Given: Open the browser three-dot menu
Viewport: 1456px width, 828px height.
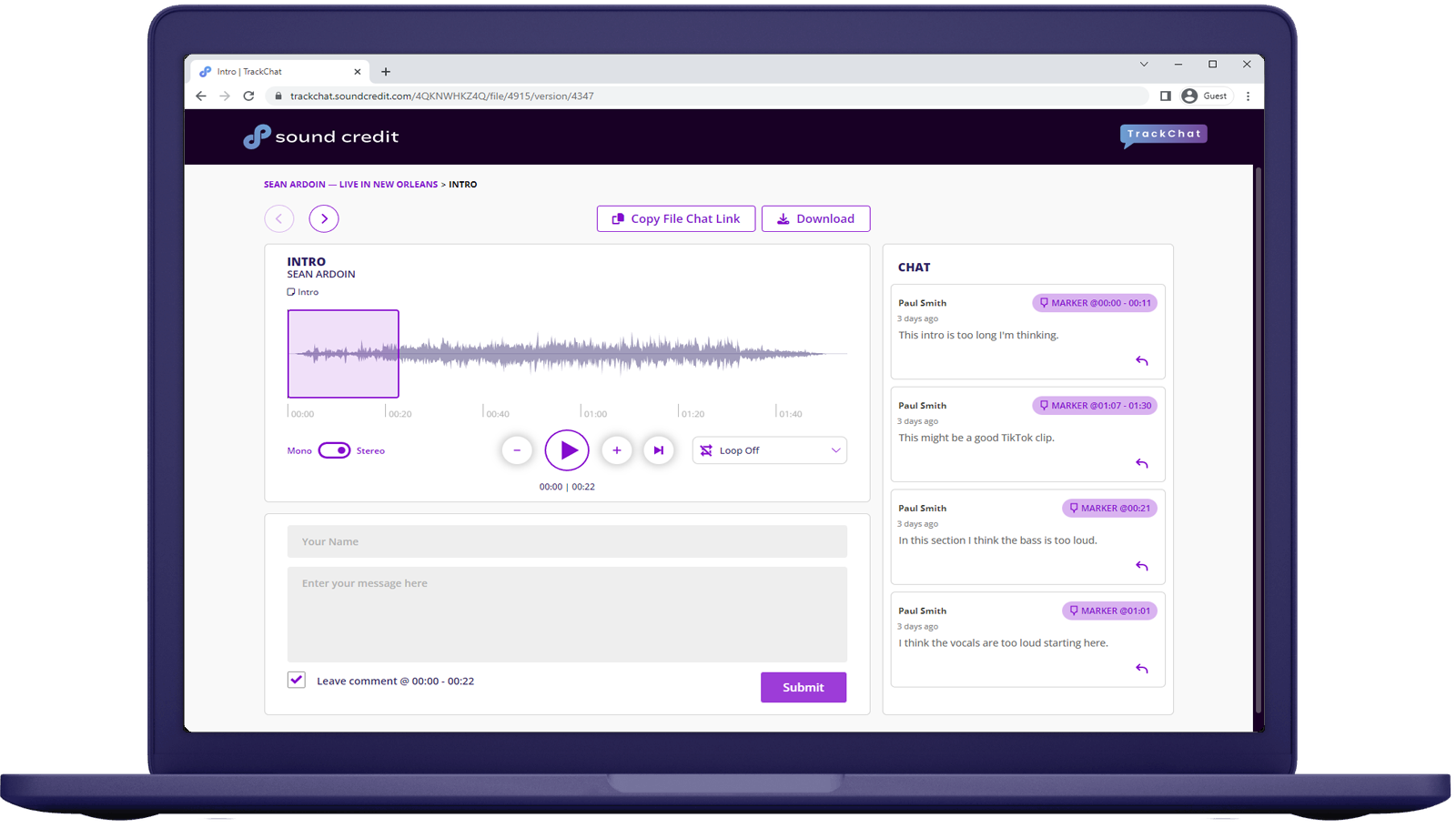Looking at the screenshot, I should pos(1248,96).
